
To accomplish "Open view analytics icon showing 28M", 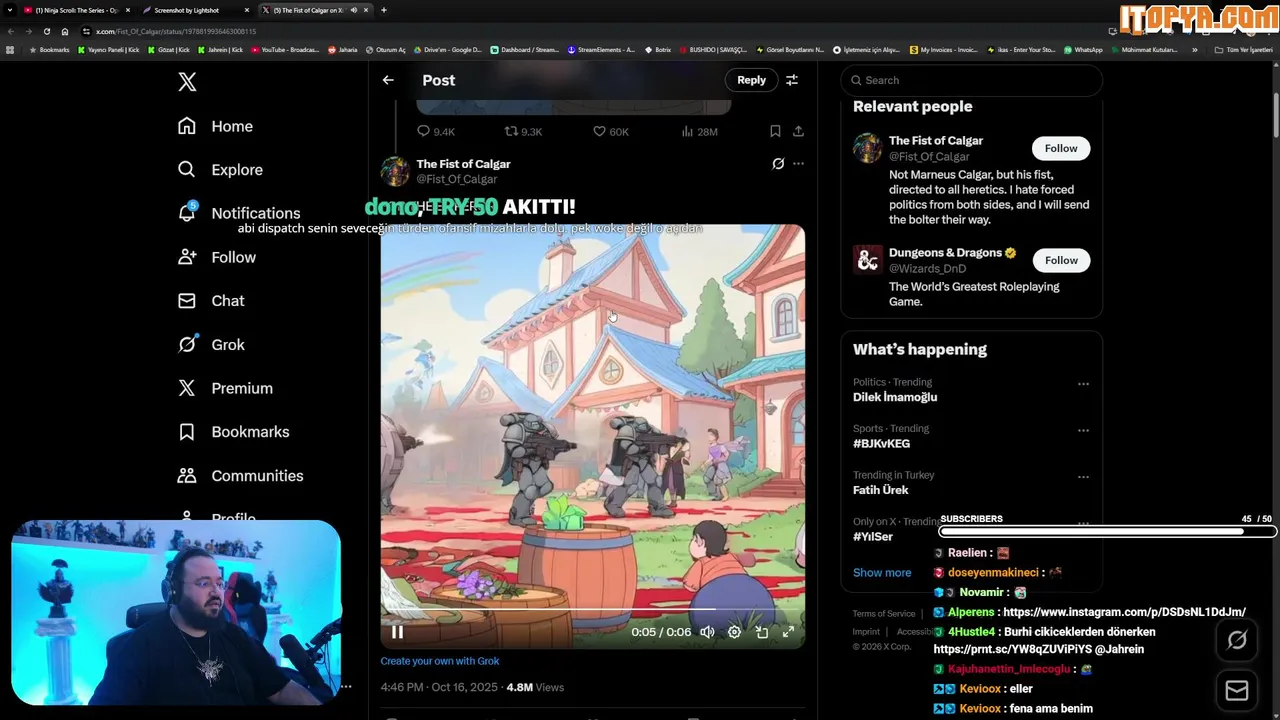I will click(x=687, y=131).
